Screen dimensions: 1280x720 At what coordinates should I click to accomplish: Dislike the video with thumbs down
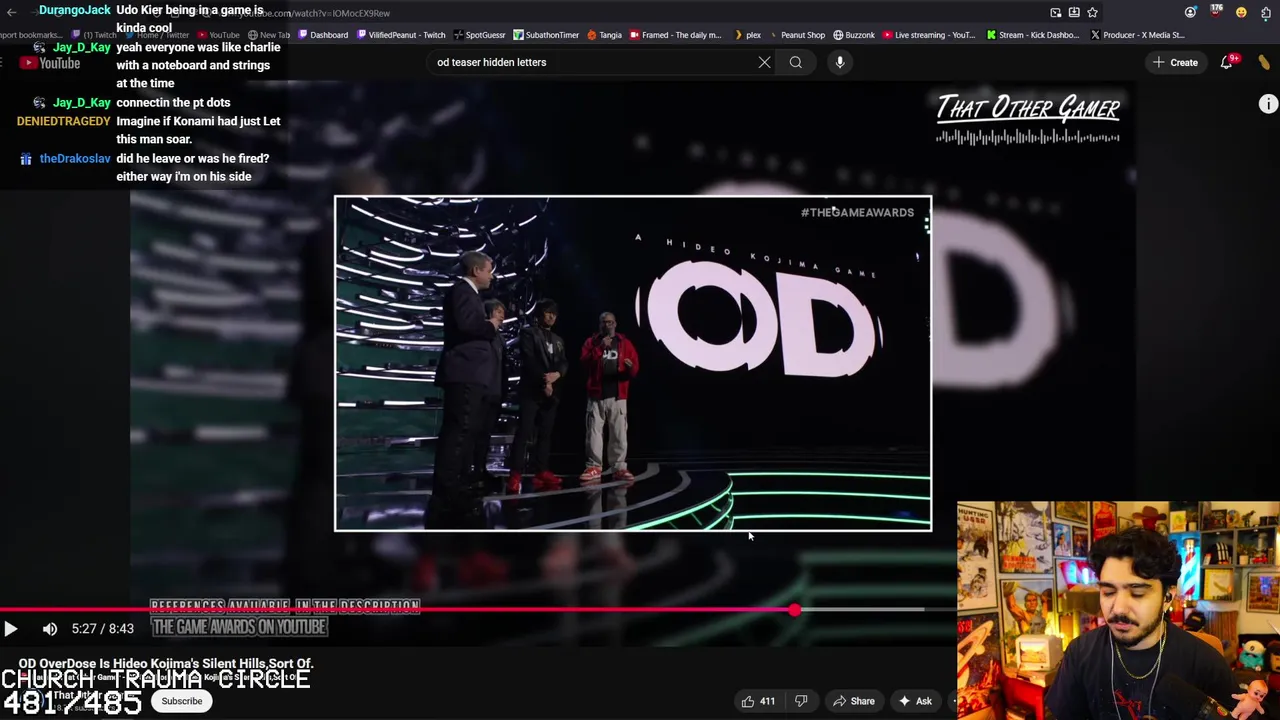(801, 701)
